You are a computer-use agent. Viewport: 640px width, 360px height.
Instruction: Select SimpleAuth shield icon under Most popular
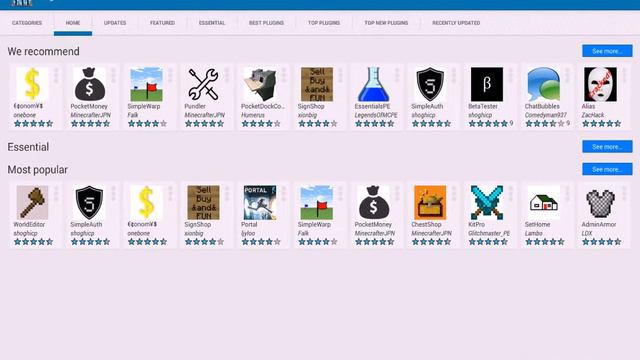[89, 202]
